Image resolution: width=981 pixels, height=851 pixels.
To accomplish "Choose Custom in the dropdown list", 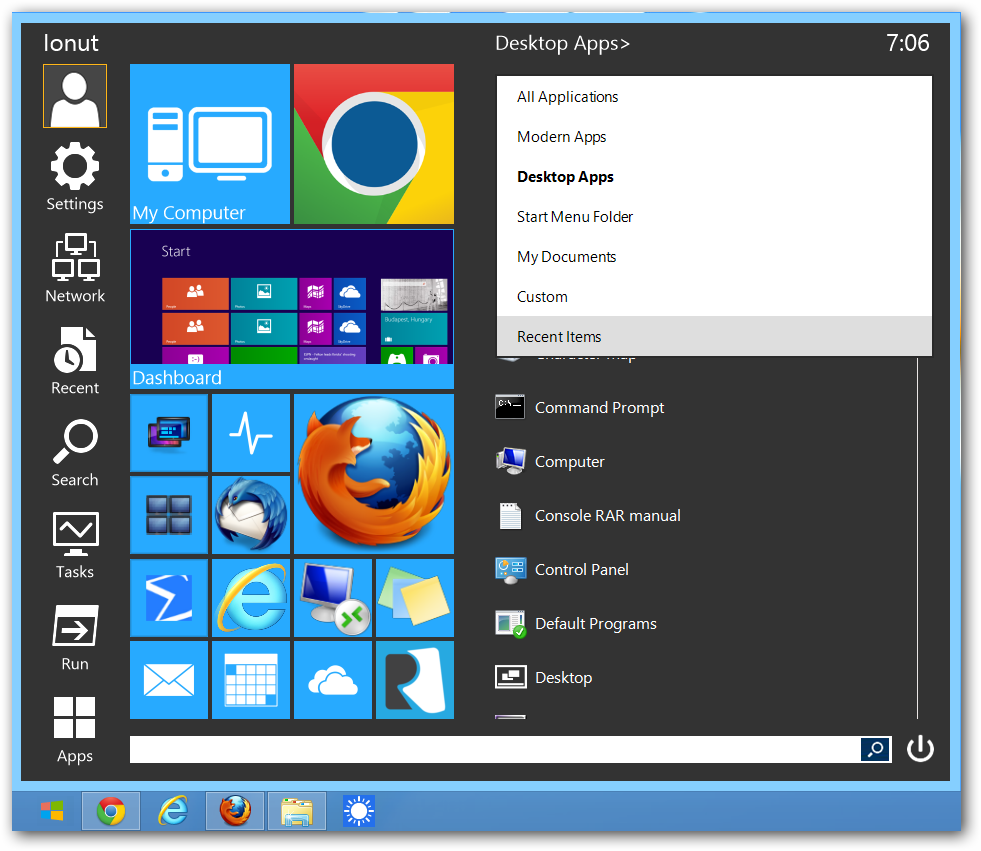I will point(714,297).
